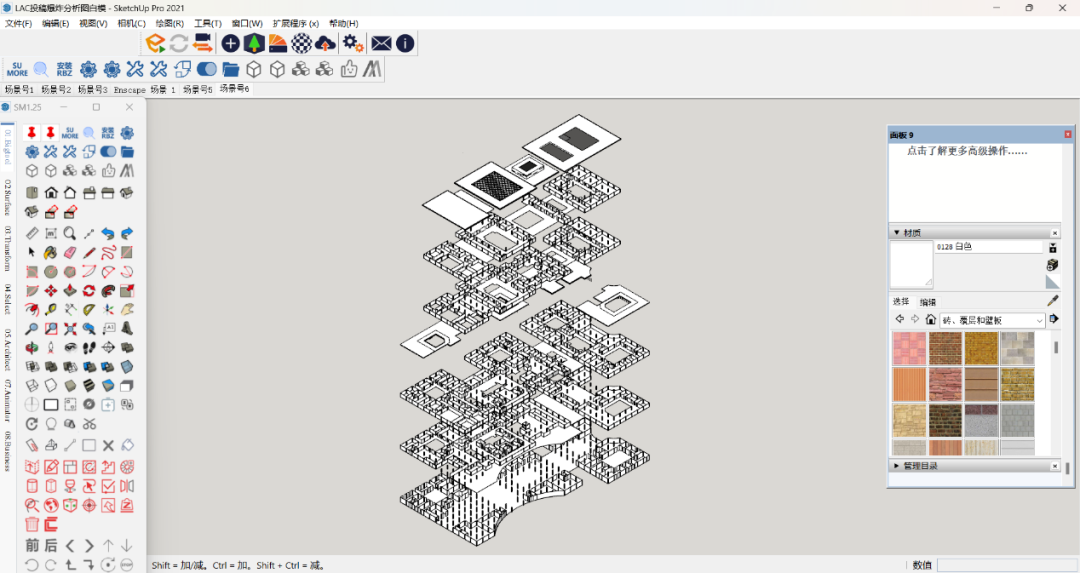Viewport: 1080px width, 573px height.
Task: Click the round info icon
Action: click(x=405, y=43)
